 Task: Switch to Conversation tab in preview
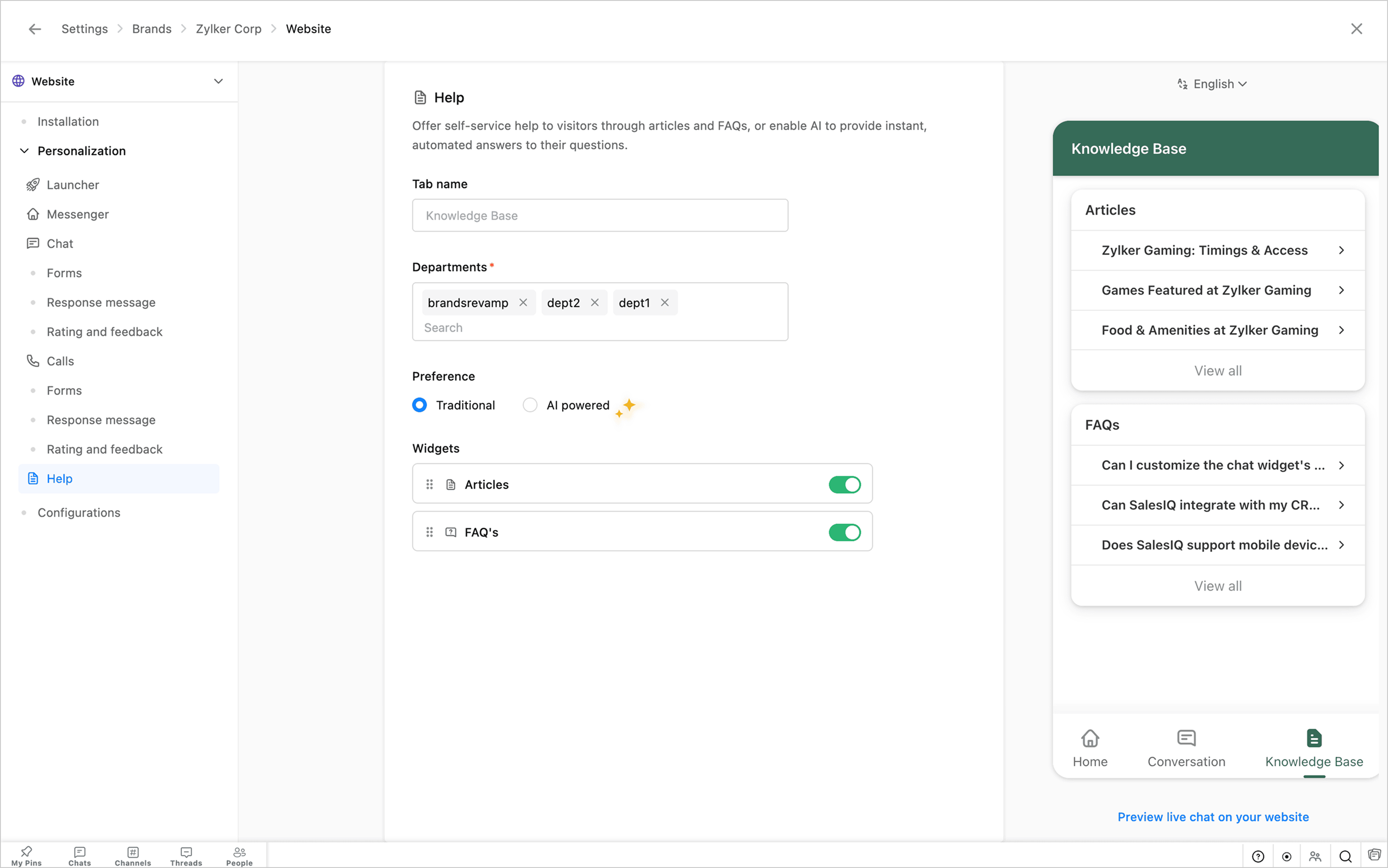coord(1186,747)
